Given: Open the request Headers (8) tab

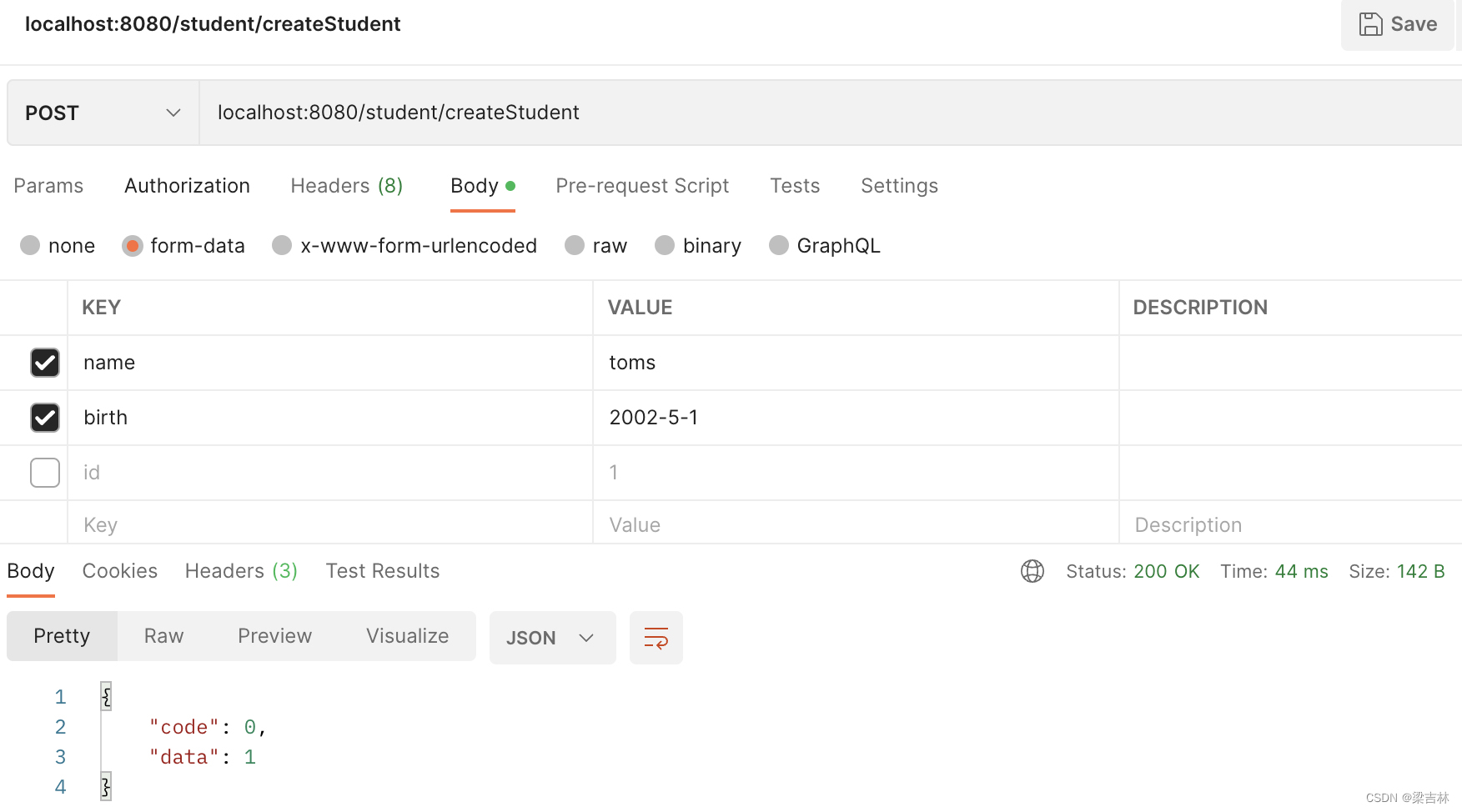Looking at the screenshot, I should (x=347, y=186).
